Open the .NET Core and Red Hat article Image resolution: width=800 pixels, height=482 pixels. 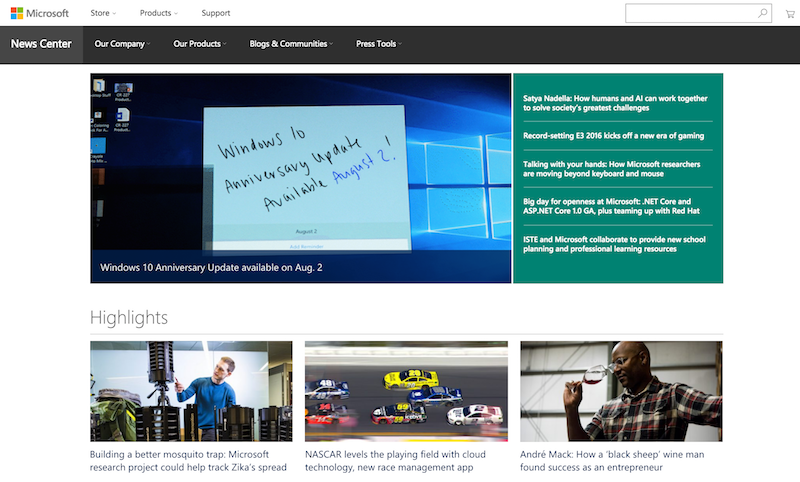pyautogui.click(x=611, y=206)
